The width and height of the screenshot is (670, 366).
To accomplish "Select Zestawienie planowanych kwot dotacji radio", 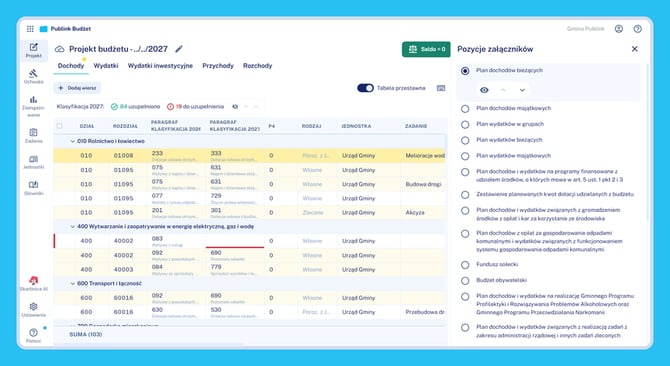I will pyautogui.click(x=465, y=195).
